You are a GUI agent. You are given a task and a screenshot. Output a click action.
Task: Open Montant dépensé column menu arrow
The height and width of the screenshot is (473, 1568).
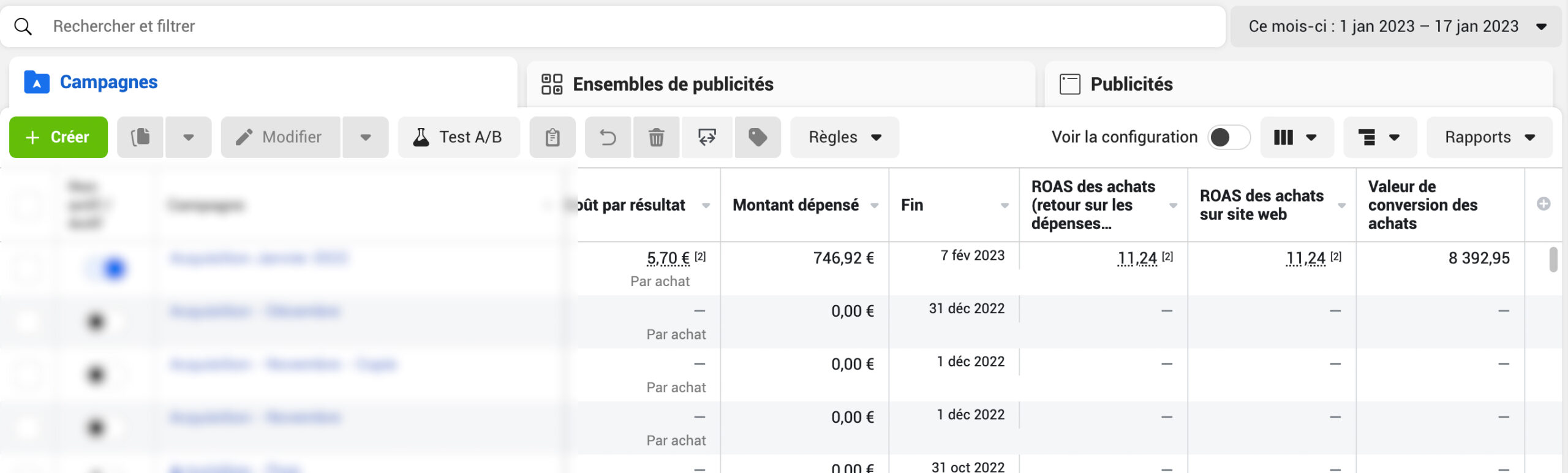tap(875, 206)
